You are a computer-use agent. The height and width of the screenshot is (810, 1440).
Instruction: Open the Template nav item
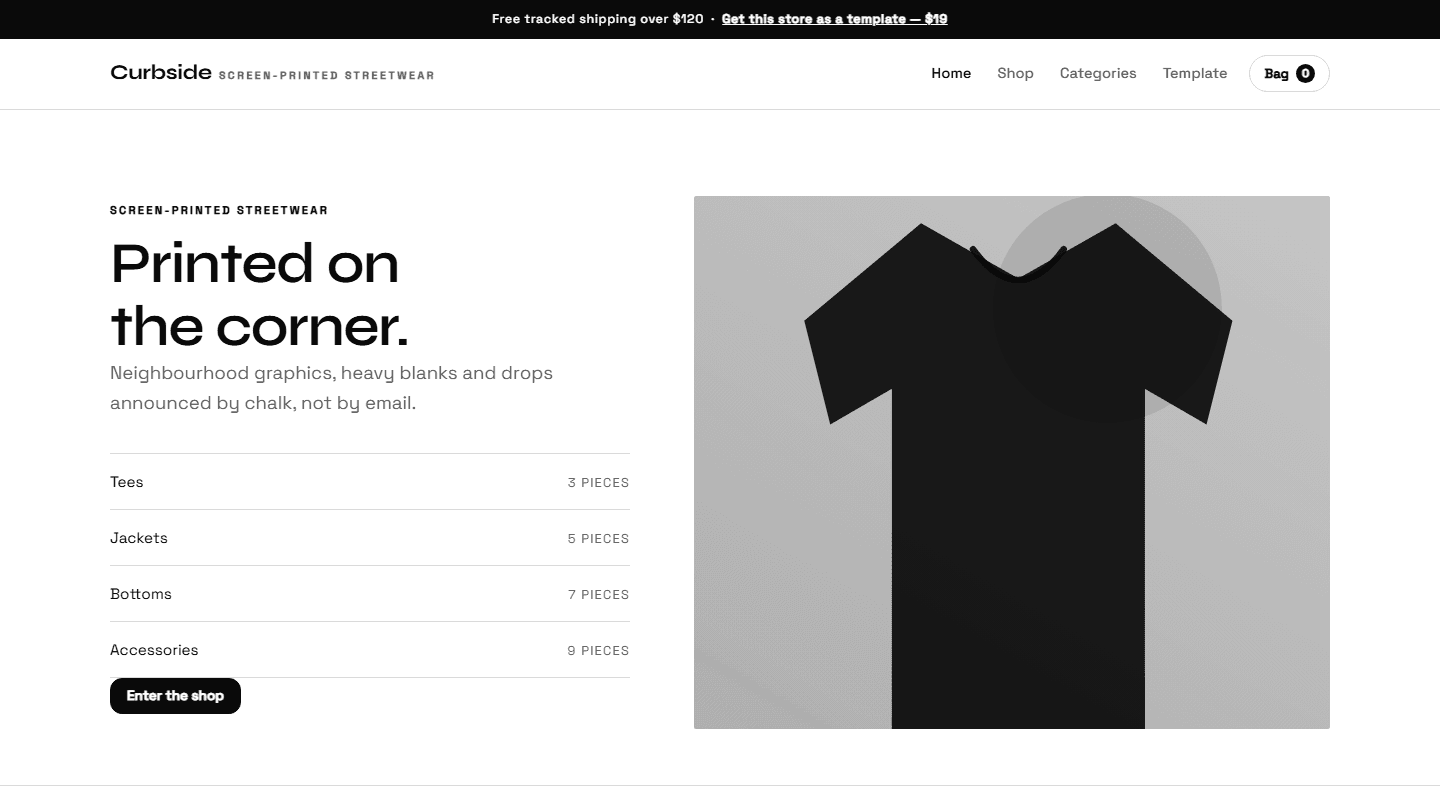(1195, 73)
